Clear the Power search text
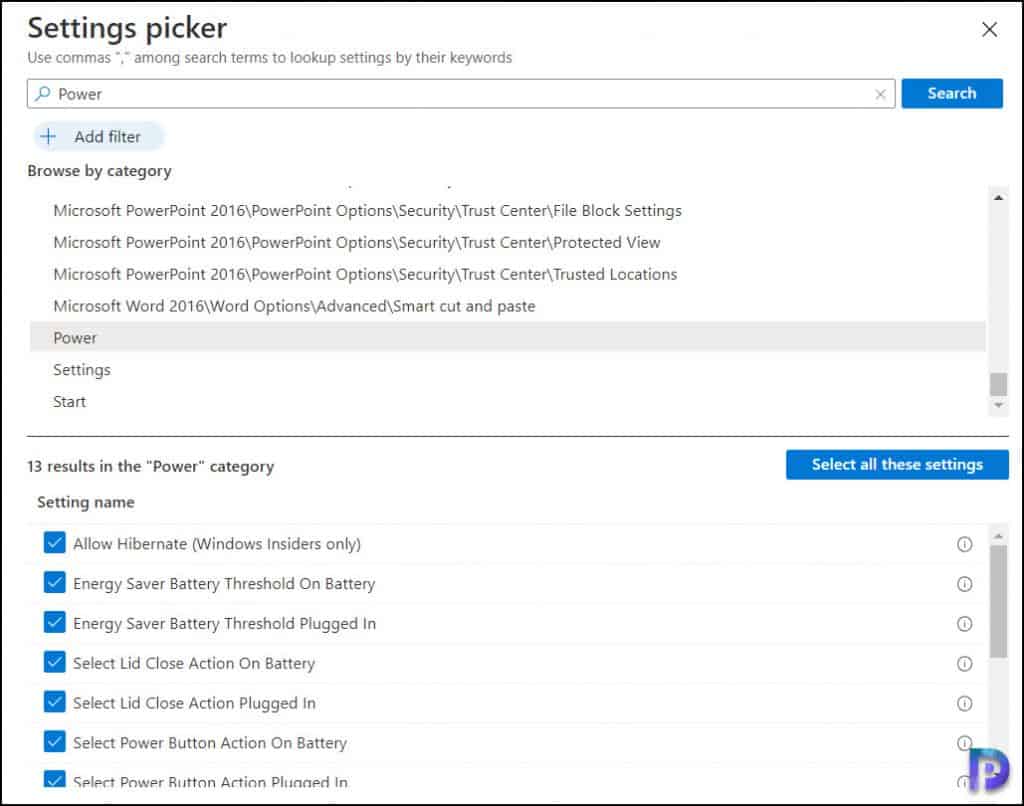1024x806 pixels. pyautogui.click(x=880, y=94)
